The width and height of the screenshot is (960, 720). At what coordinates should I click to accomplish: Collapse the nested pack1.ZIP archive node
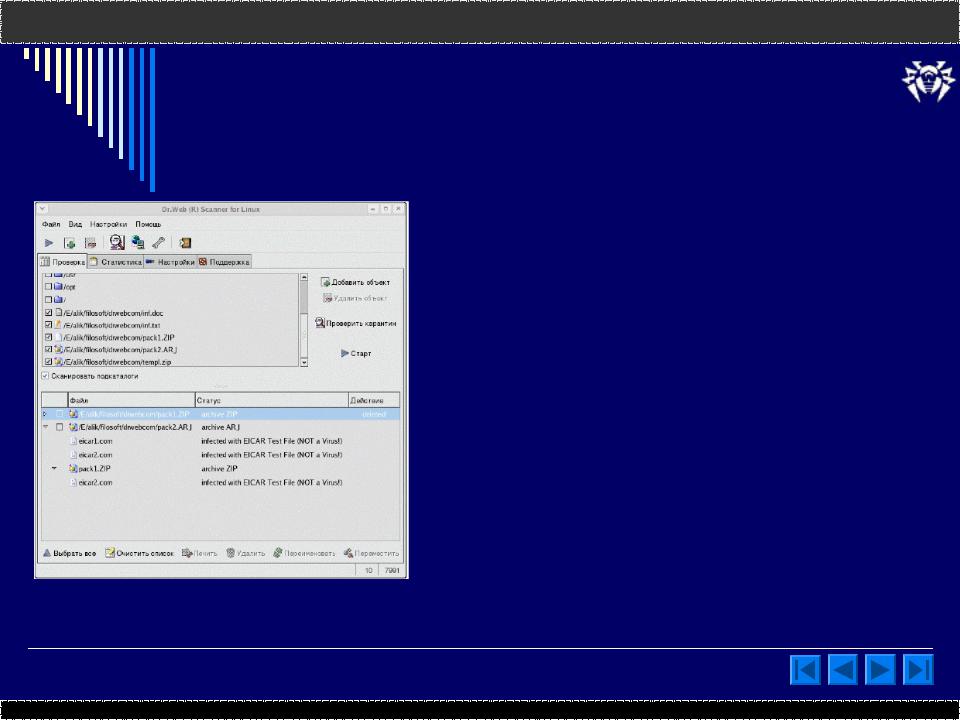coord(54,468)
